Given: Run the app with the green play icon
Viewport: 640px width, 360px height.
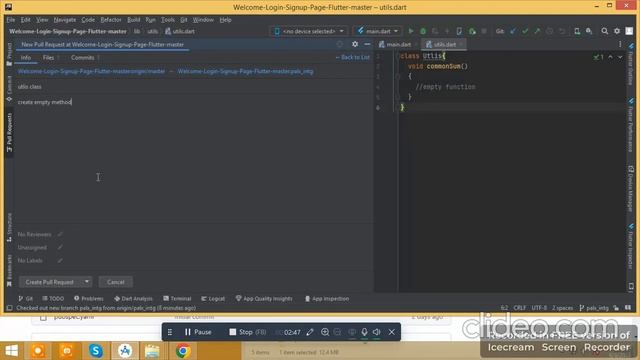Looking at the screenshot, I should (411, 31).
